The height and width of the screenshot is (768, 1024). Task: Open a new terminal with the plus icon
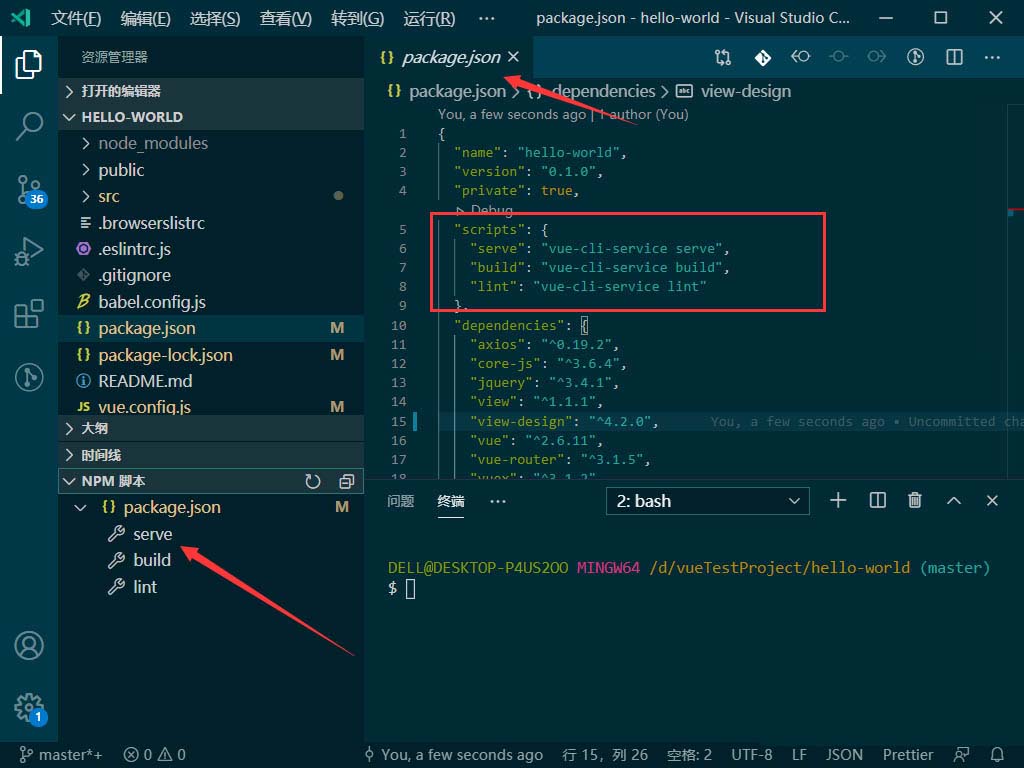pyautogui.click(x=838, y=500)
